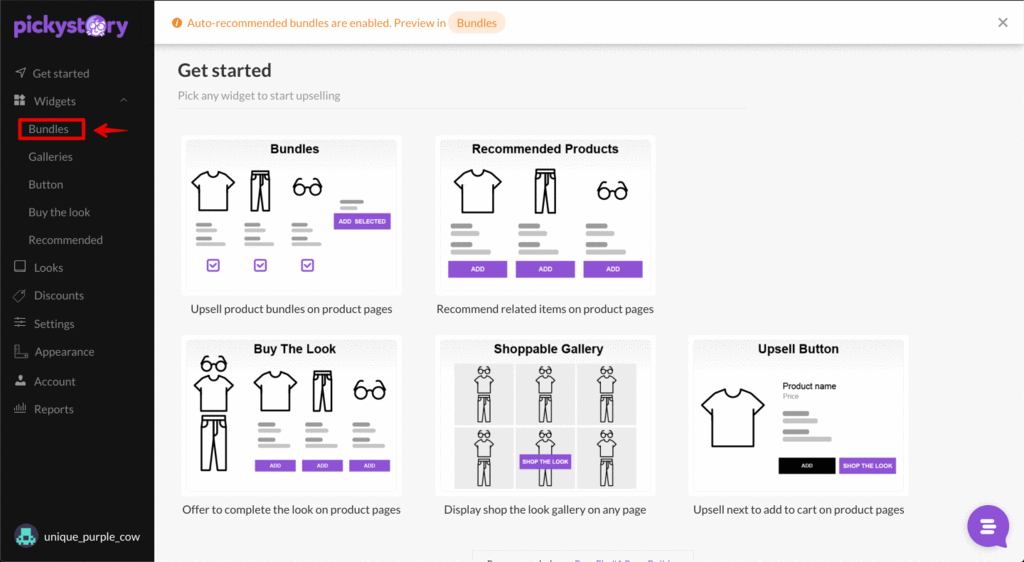The width and height of the screenshot is (1024, 562).
Task: Select the Upsell Button widget card
Action: [x=798, y=415]
